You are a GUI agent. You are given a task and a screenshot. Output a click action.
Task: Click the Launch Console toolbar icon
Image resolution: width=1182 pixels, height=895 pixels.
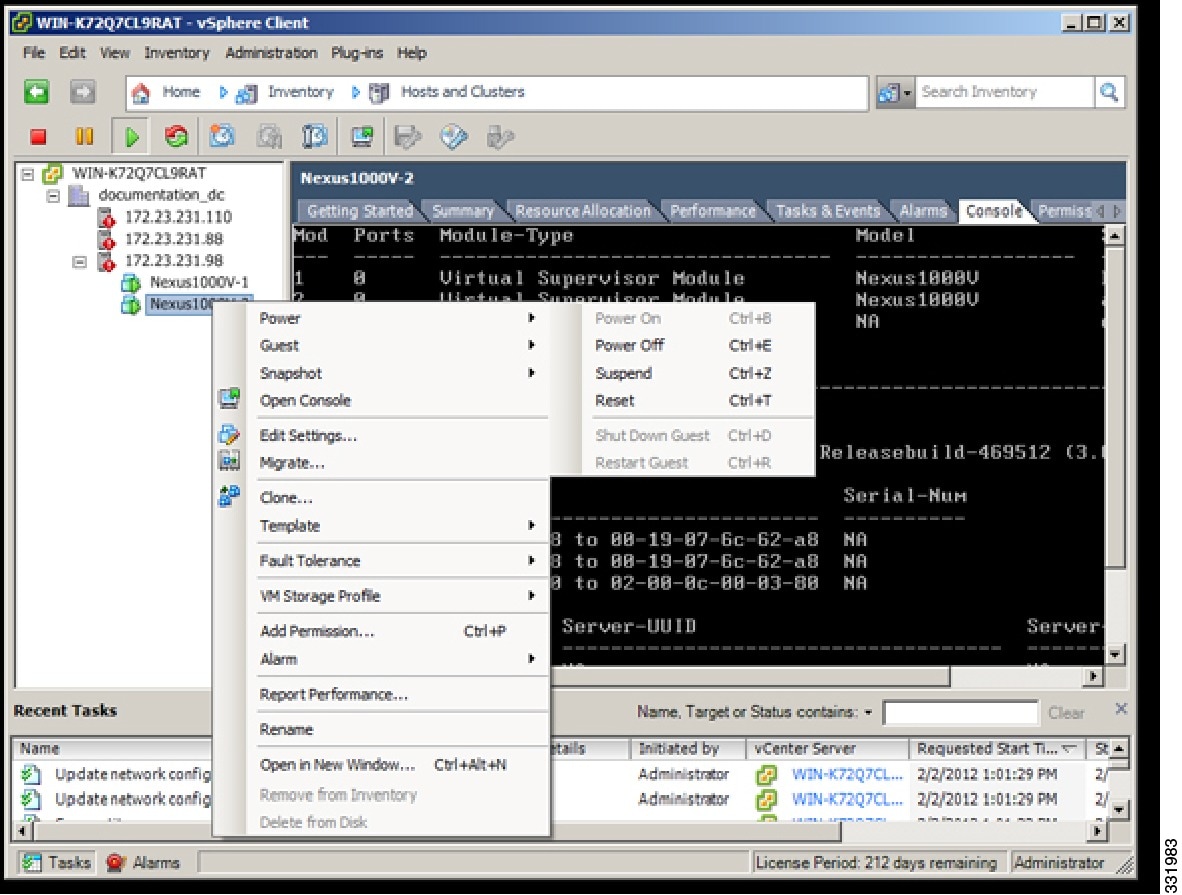tap(363, 136)
